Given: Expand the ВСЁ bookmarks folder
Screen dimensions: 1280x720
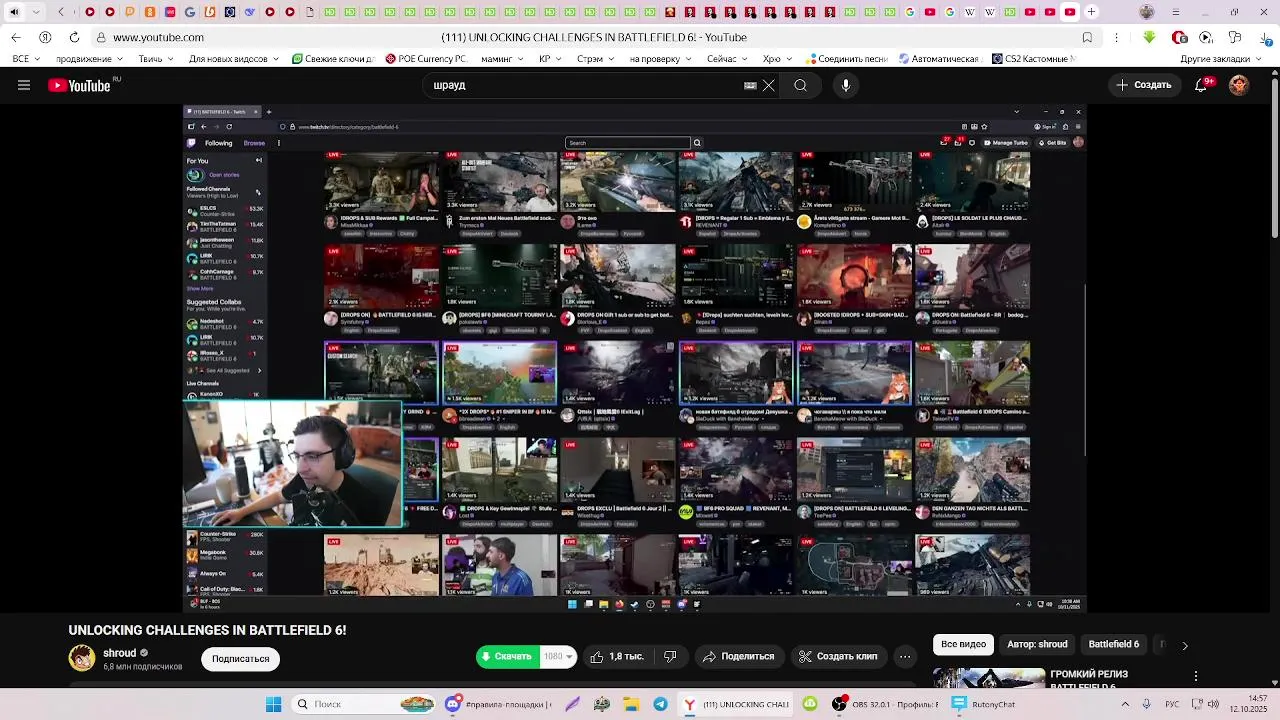Looking at the screenshot, I should [25, 59].
